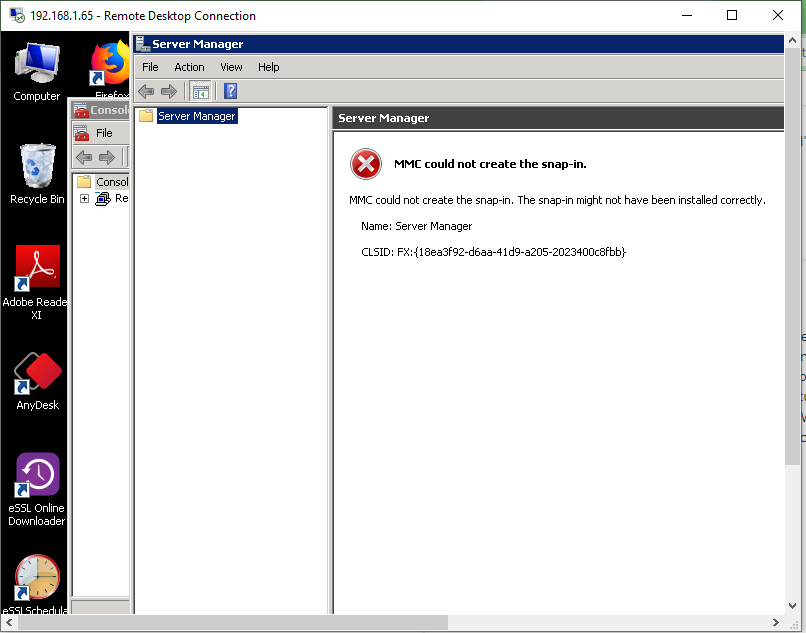Open the Firefox desktop shortcut

coord(110,67)
